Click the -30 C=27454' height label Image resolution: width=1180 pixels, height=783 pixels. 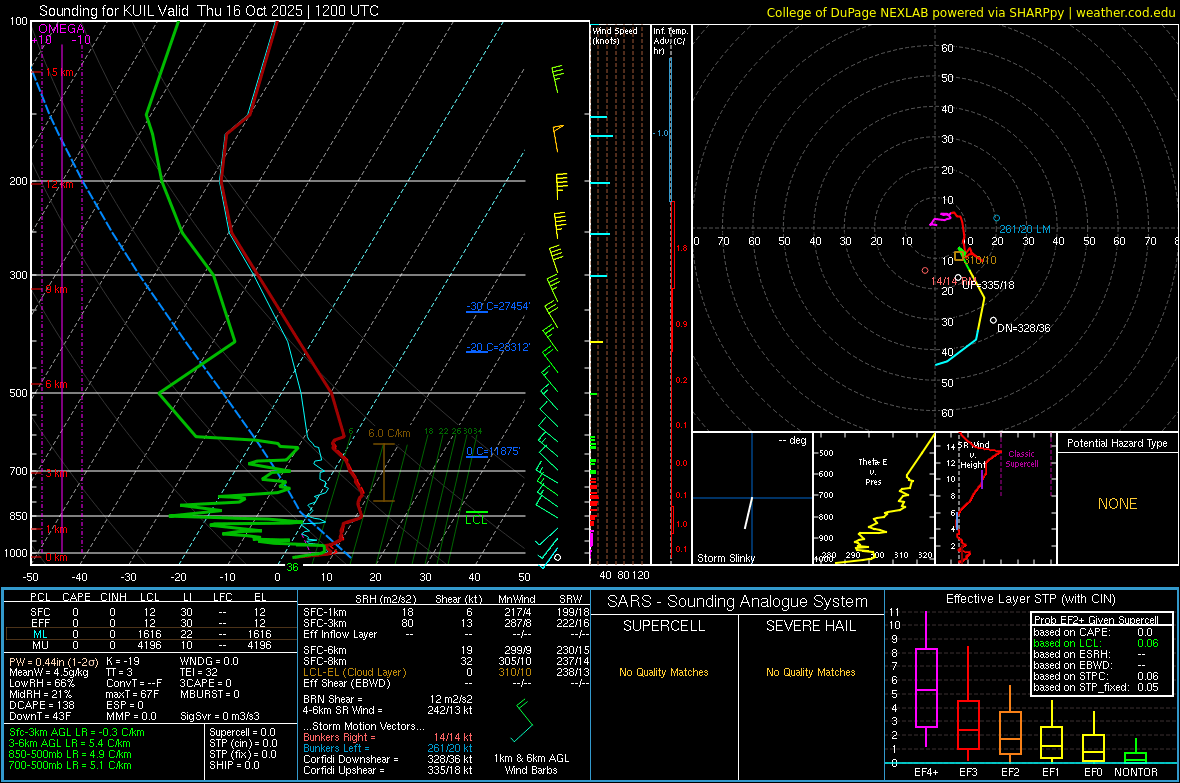pos(498,306)
